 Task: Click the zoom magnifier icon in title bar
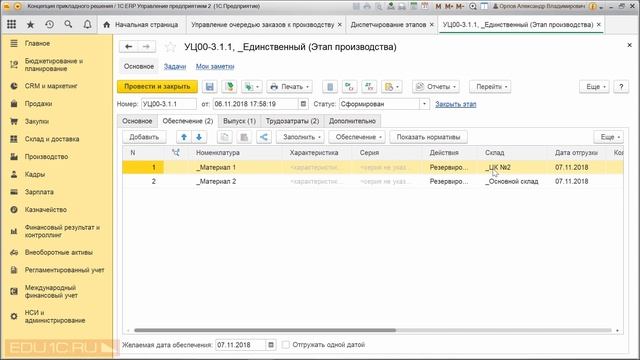473,7
